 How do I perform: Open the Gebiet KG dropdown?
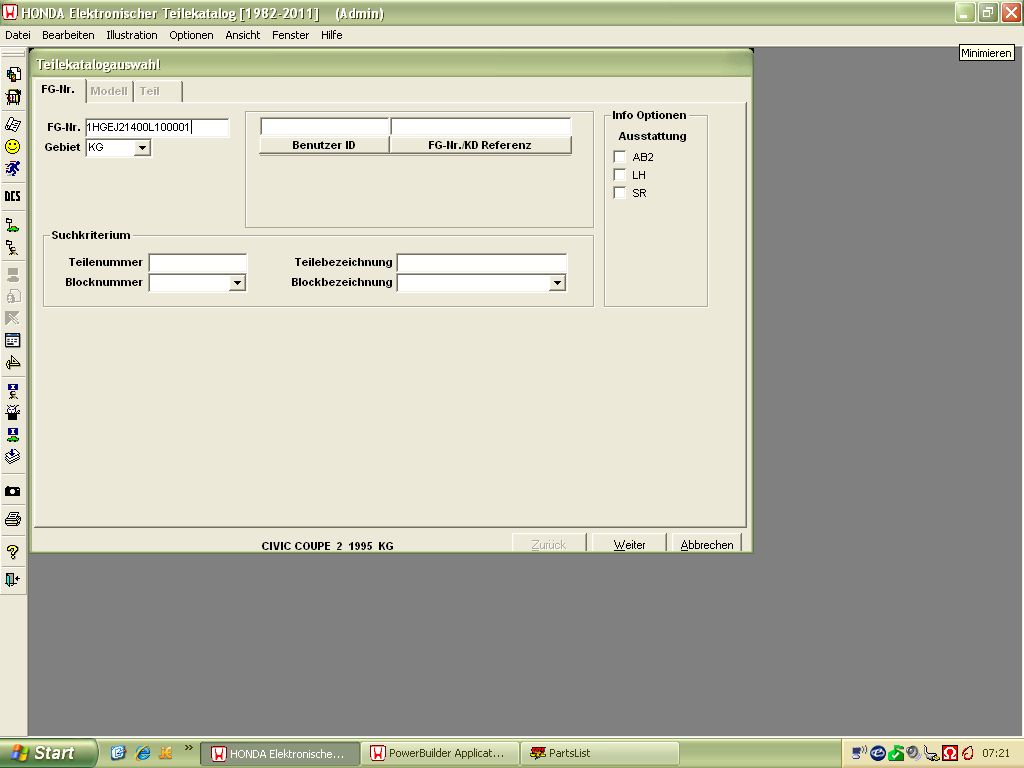click(142, 148)
